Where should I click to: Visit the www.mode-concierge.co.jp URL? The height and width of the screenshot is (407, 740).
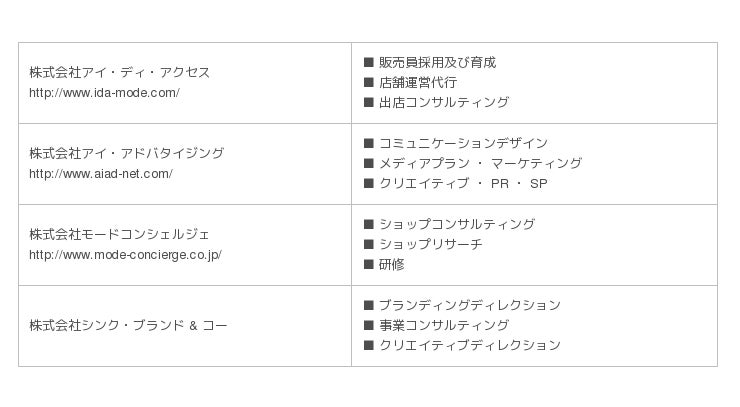[125, 255]
